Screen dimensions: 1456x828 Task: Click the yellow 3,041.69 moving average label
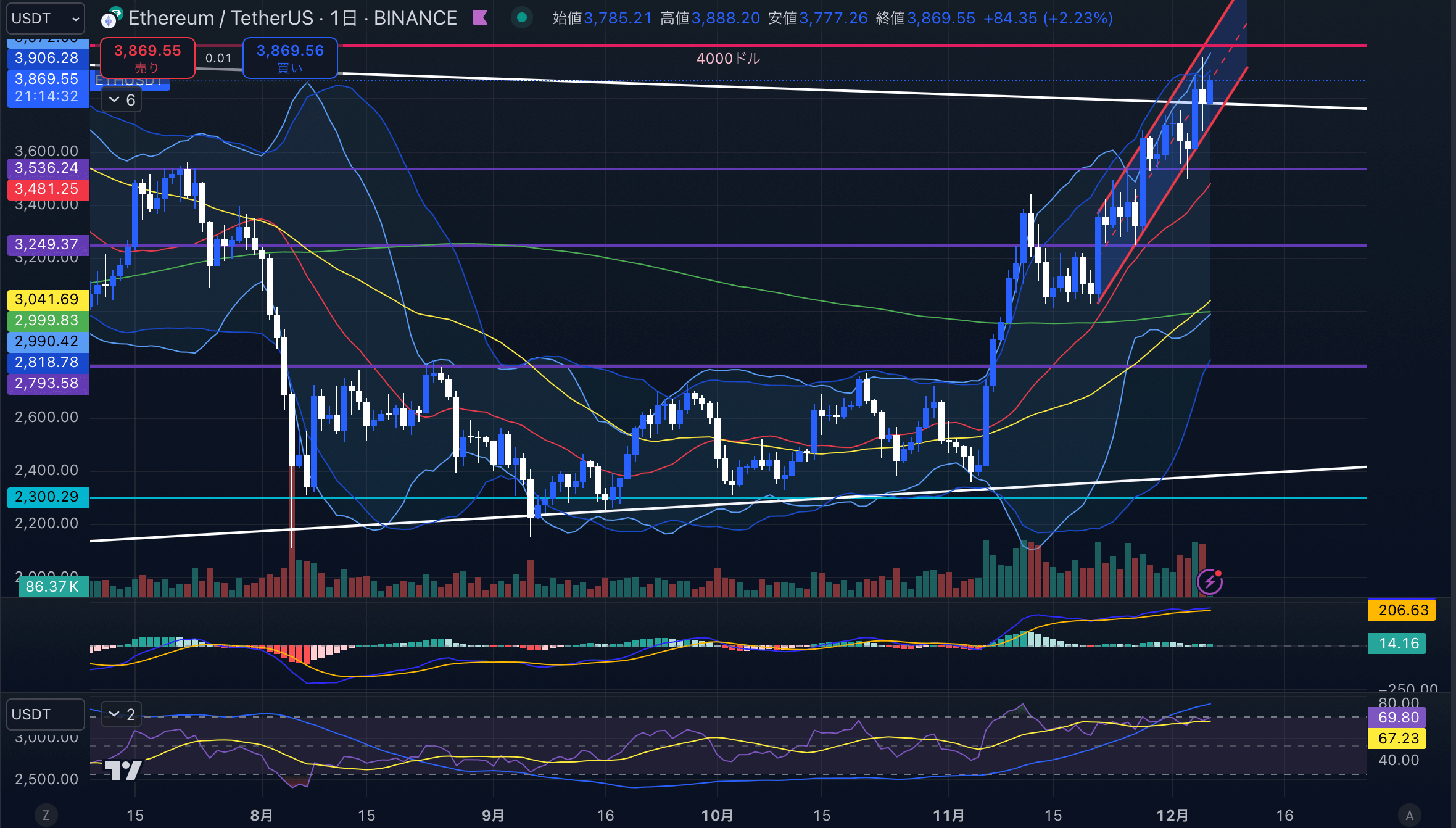[x=48, y=299]
